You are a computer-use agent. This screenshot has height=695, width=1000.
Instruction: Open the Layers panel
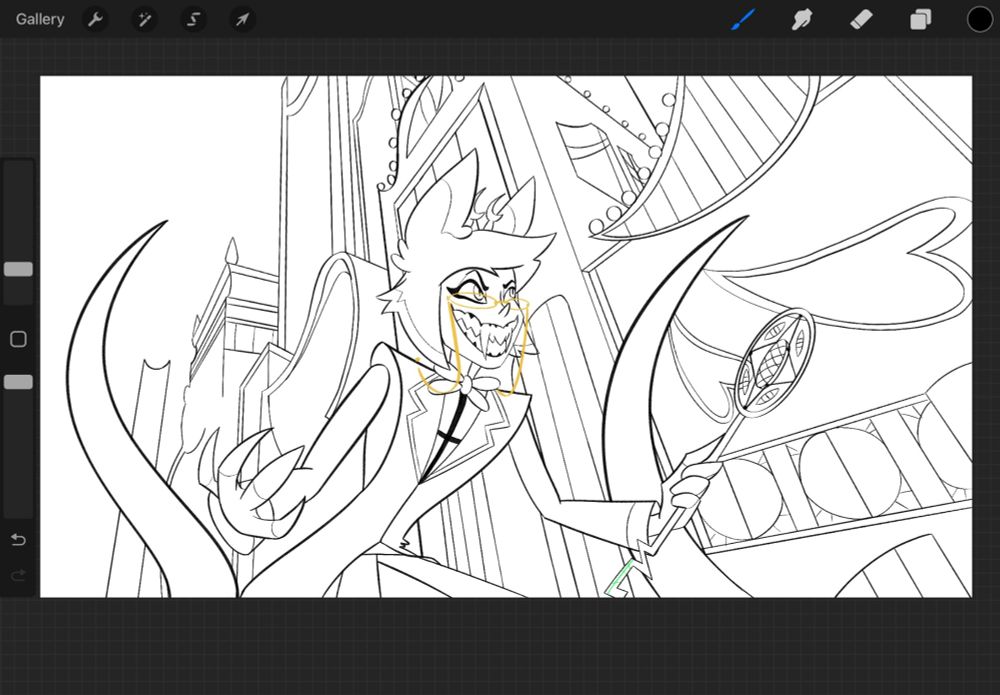pyautogui.click(x=920, y=20)
